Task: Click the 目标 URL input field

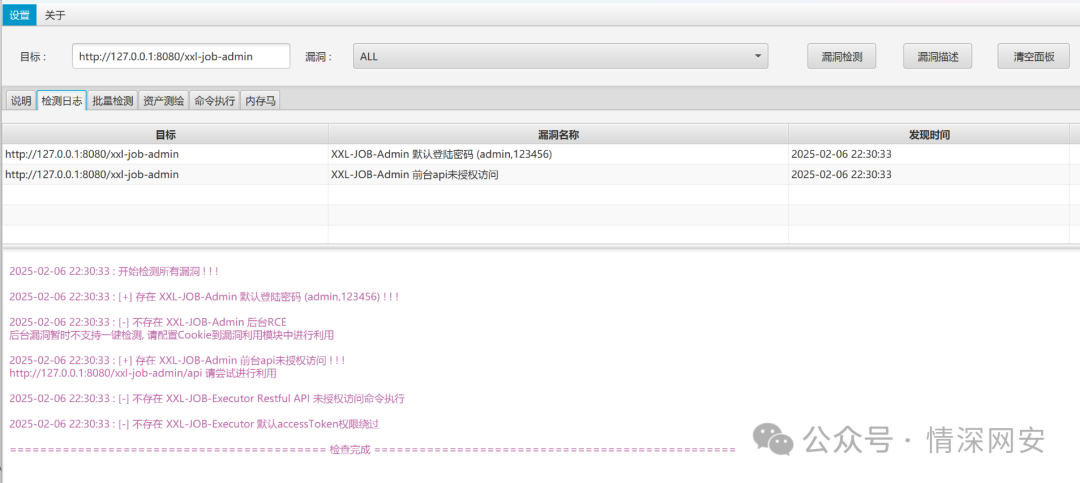Action: (x=181, y=56)
